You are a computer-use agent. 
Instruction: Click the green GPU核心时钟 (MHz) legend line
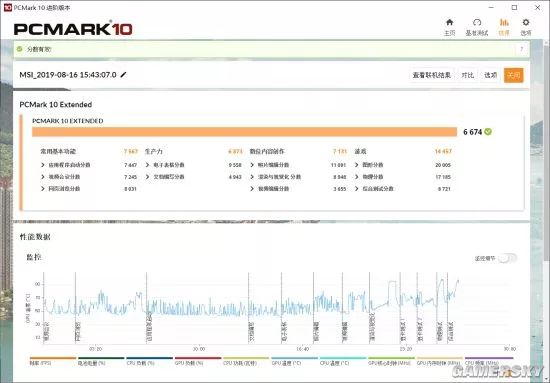pos(391,358)
